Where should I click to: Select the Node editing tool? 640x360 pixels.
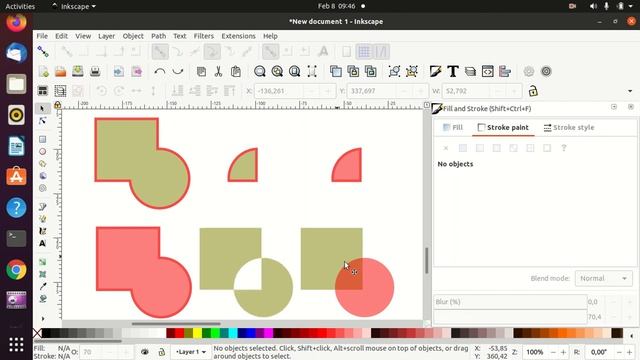(42, 121)
